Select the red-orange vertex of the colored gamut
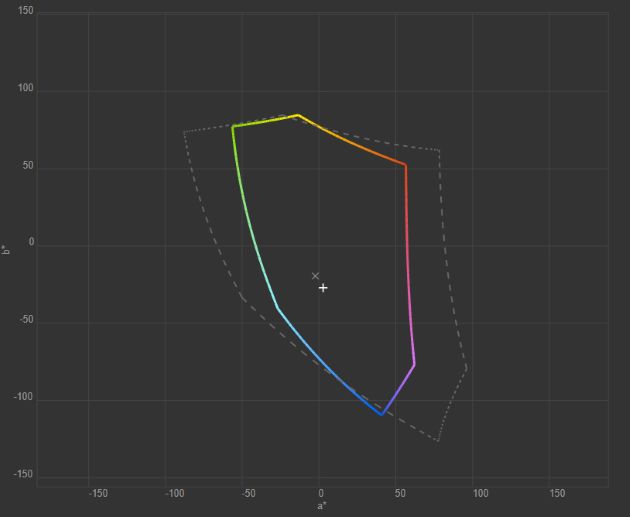This screenshot has width=630, height=517. 405,165
